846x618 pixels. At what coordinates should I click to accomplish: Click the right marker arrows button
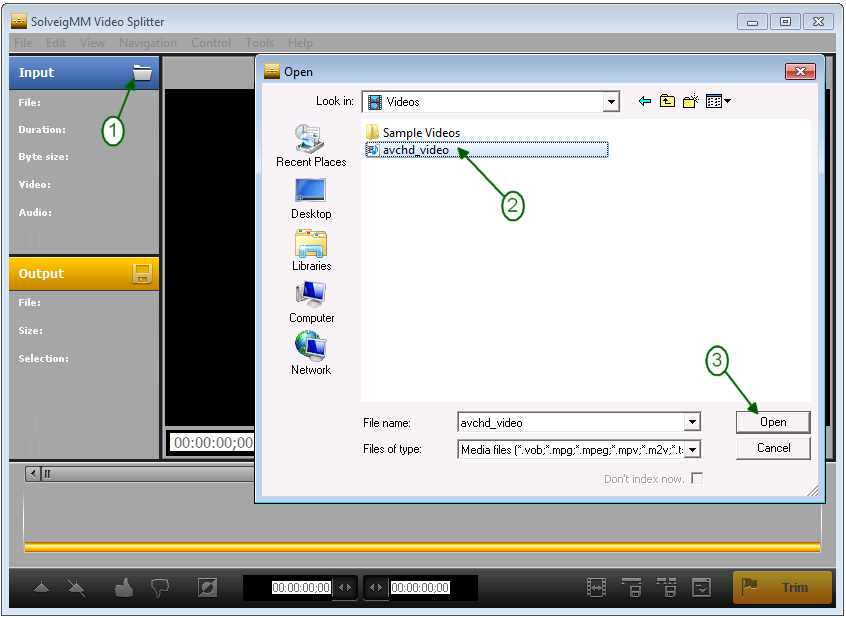pos(376,587)
